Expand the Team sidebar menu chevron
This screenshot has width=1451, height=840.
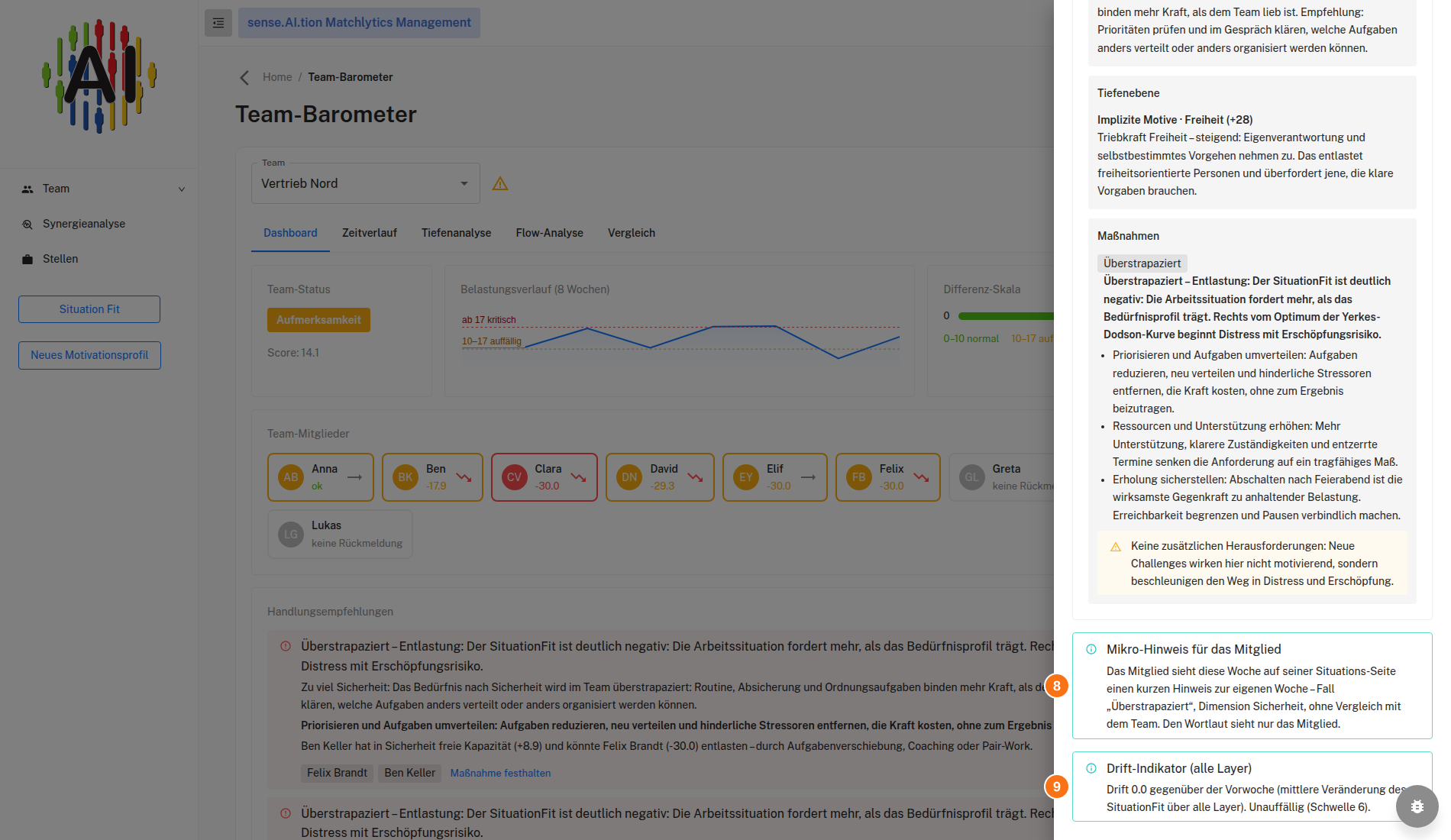point(182,189)
